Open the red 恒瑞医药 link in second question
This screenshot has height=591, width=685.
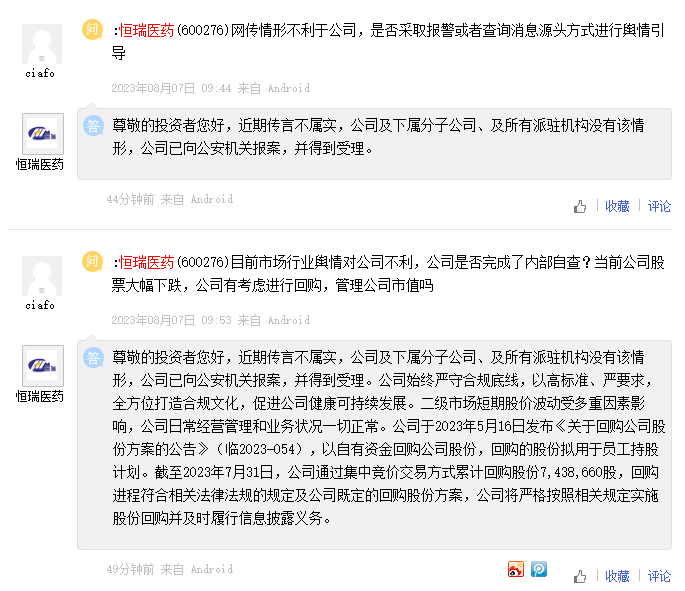tap(147, 263)
